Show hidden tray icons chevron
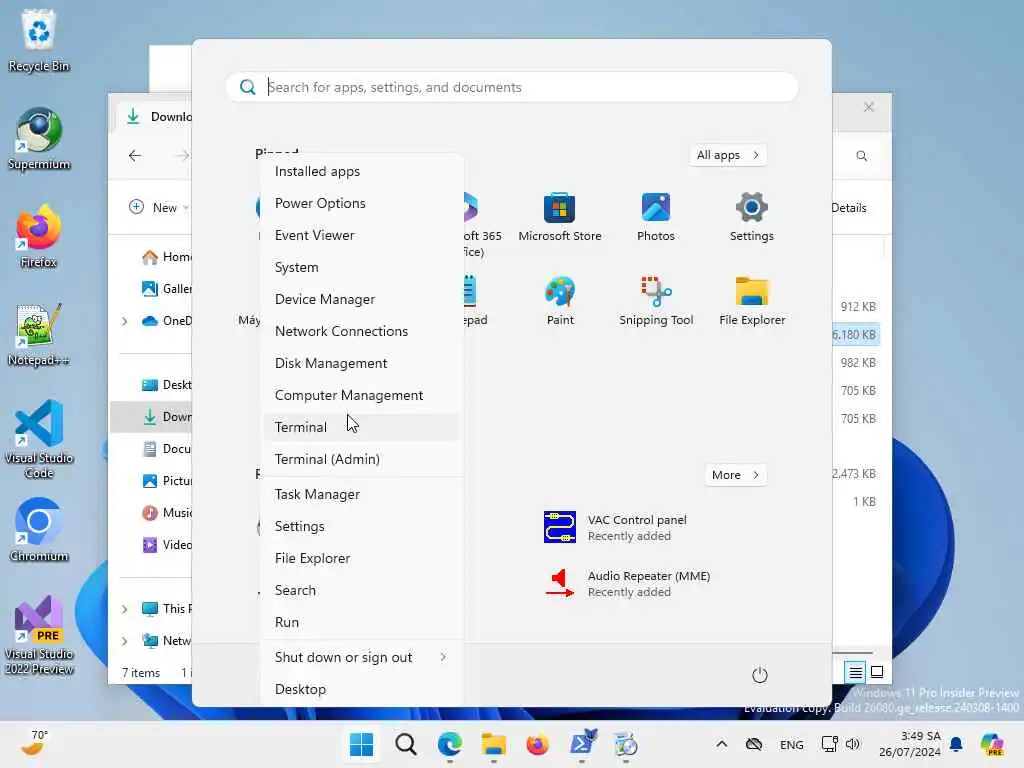Screen dimensions: 1024x768 coord(722,744)
